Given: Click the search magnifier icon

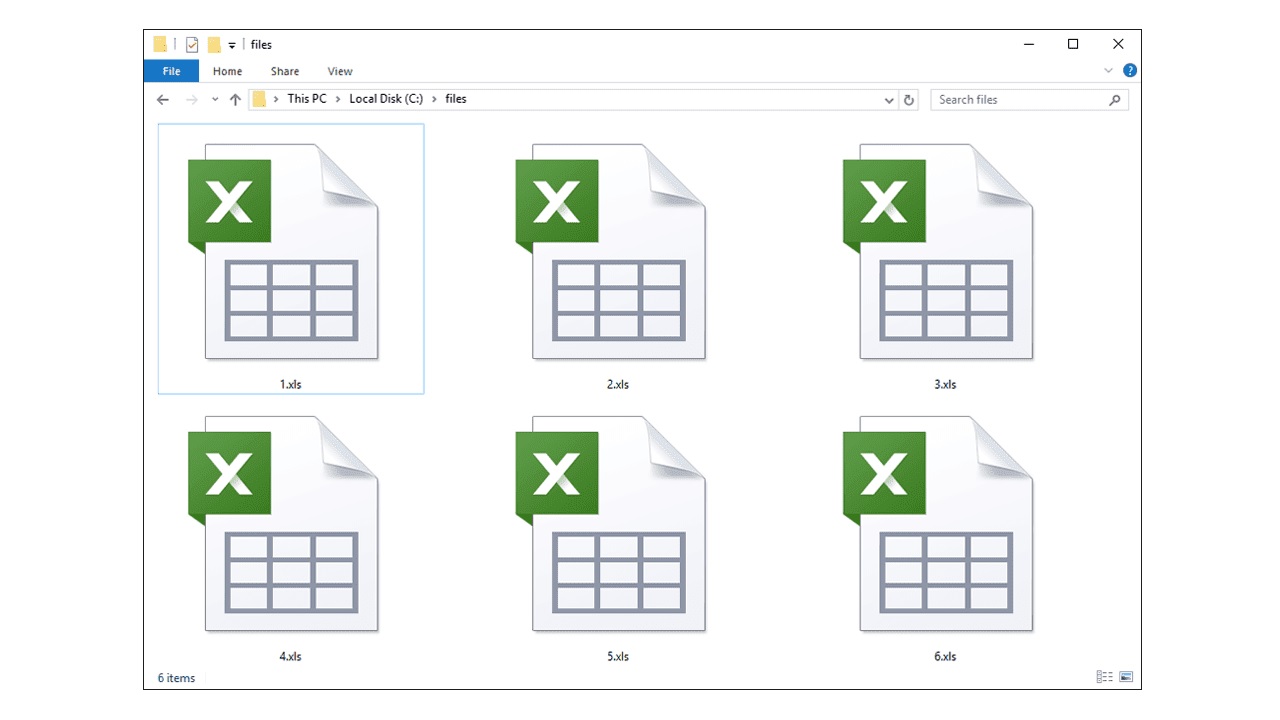Looking at the screenshot, I should 1115,100.
